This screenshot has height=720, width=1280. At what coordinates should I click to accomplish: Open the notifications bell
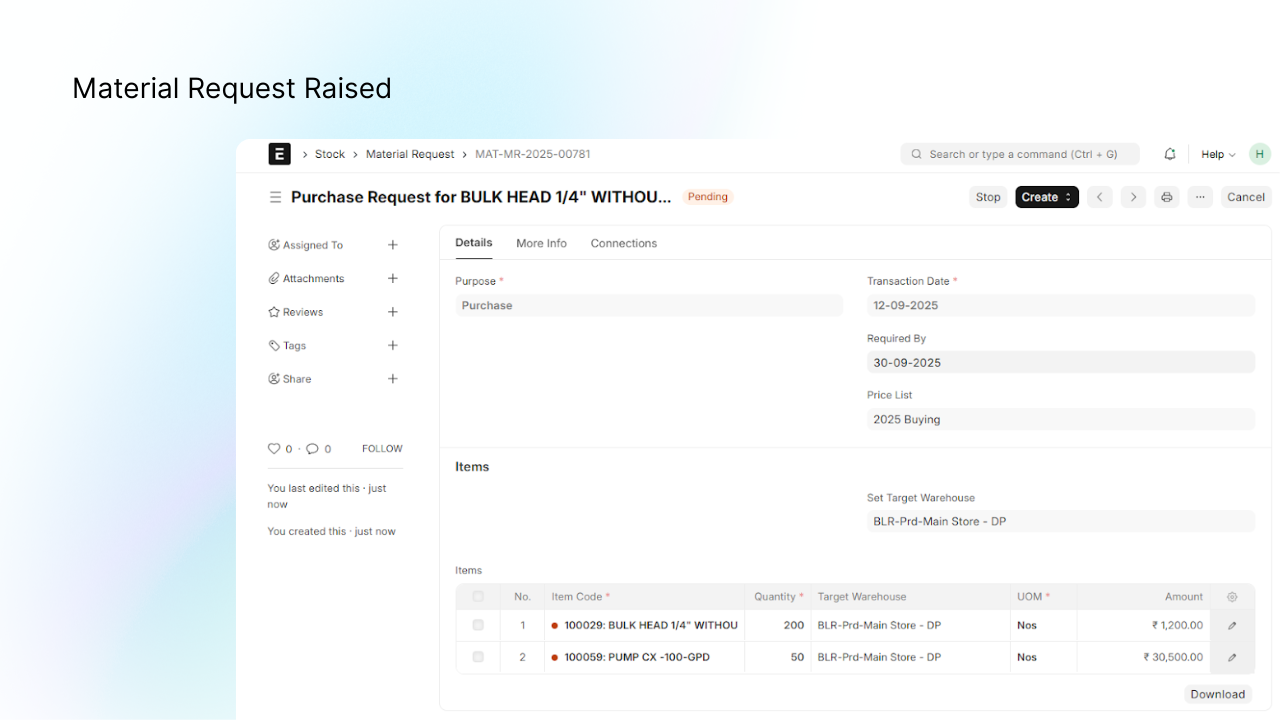click(x=1170, y=154)
